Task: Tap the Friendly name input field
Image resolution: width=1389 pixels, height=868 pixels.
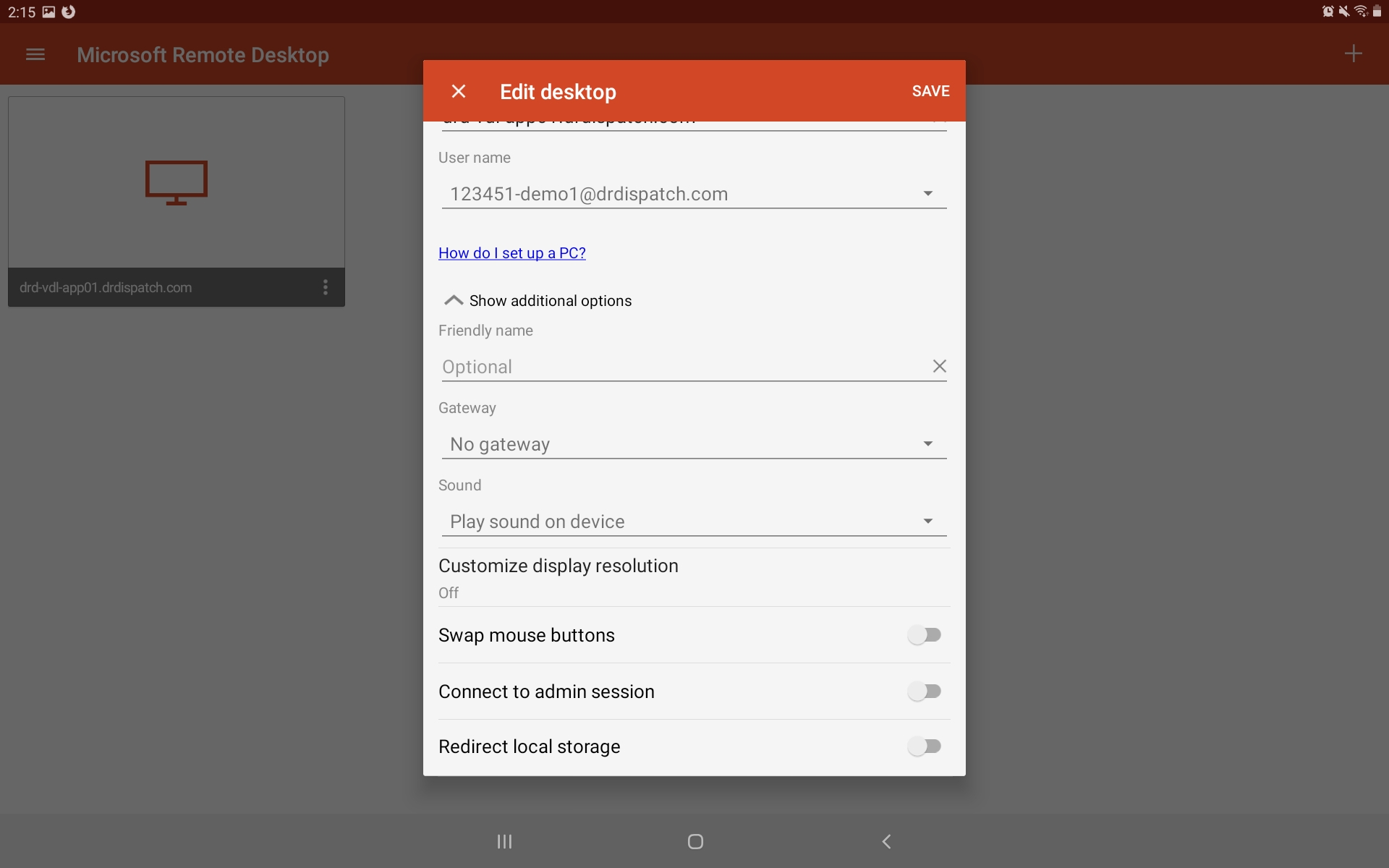Action: (x=680, y=367)
